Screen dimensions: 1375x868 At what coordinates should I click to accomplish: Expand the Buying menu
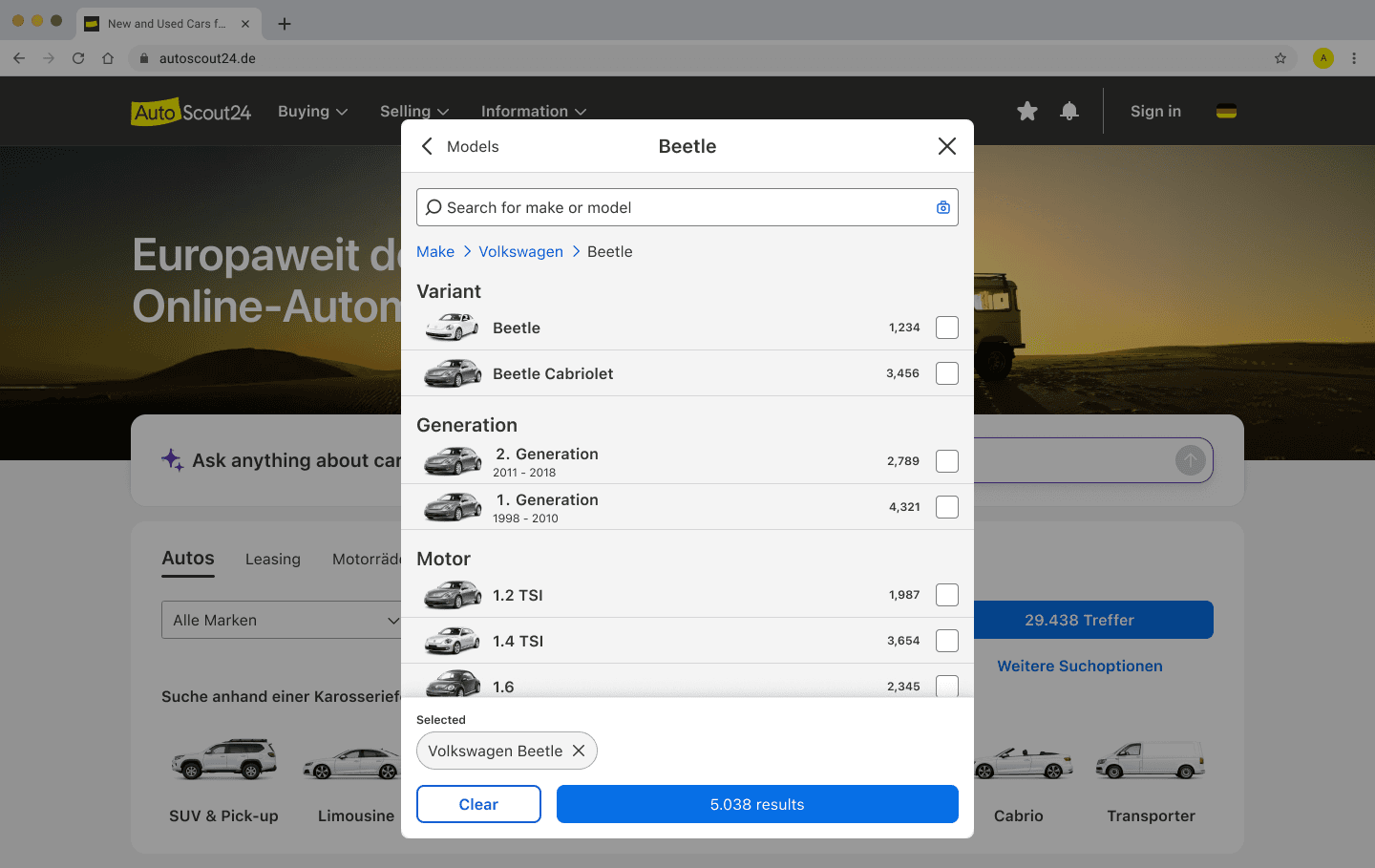(313, 112)
